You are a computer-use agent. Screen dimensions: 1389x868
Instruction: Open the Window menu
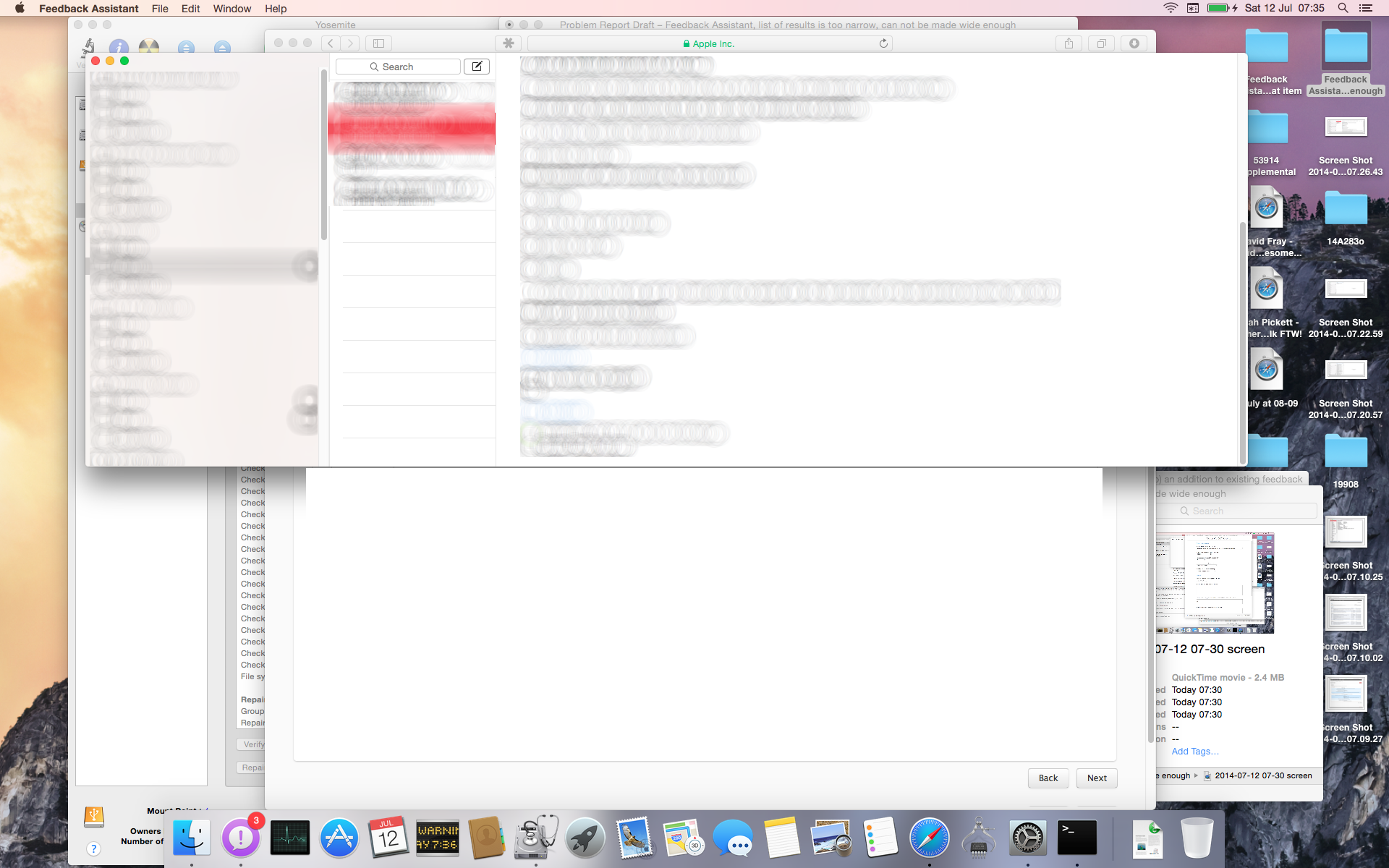(231, 9)
